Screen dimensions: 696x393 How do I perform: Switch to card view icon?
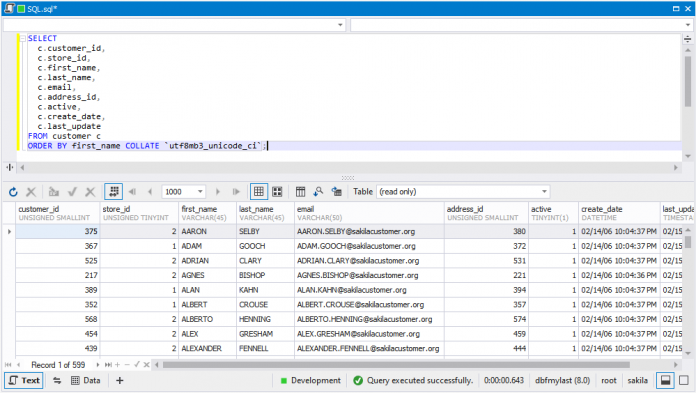277,192
